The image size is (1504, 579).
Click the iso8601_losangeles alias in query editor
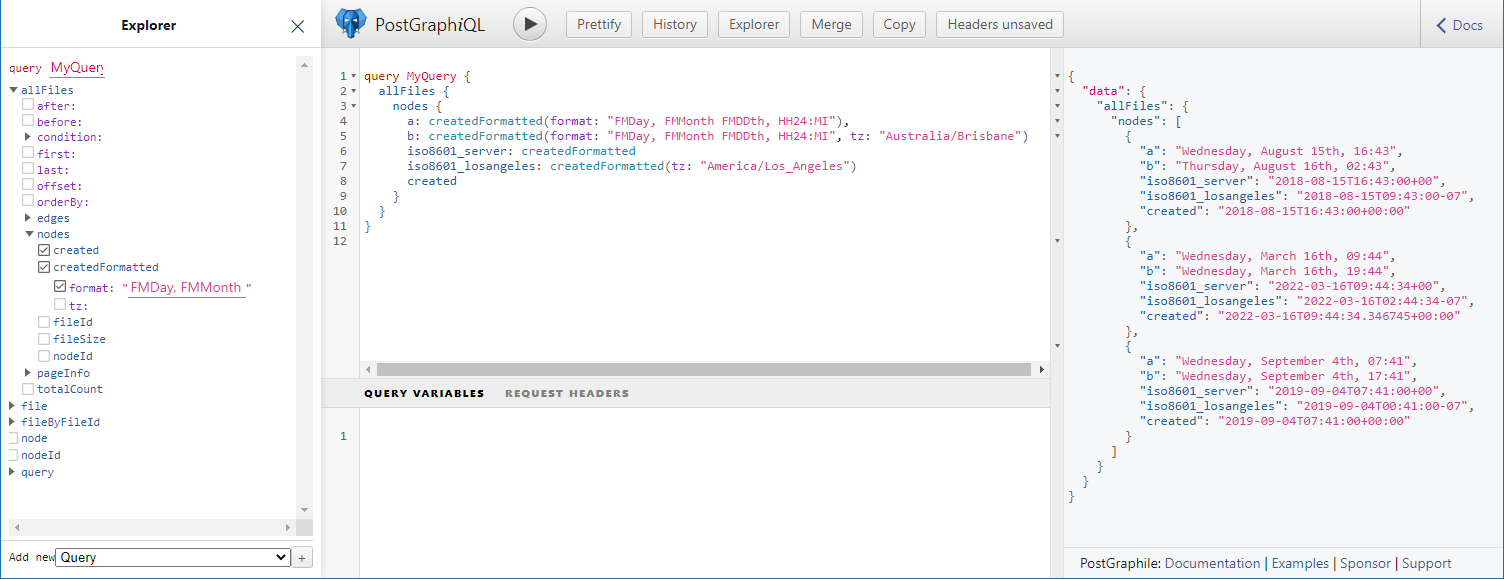[474, 166]
